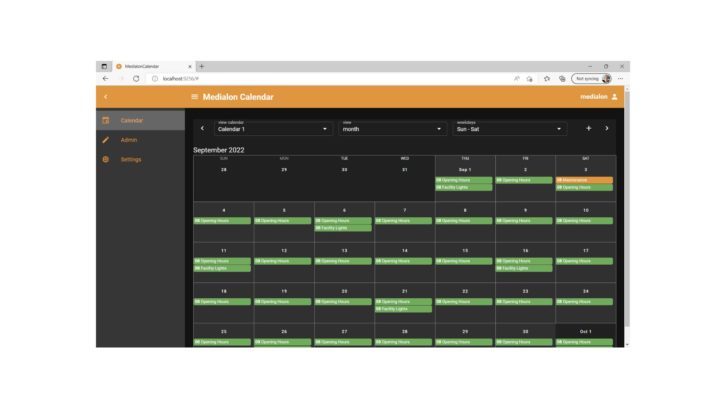Open the tab actions menu icon

pyautogui.click(x=104, y=66)
